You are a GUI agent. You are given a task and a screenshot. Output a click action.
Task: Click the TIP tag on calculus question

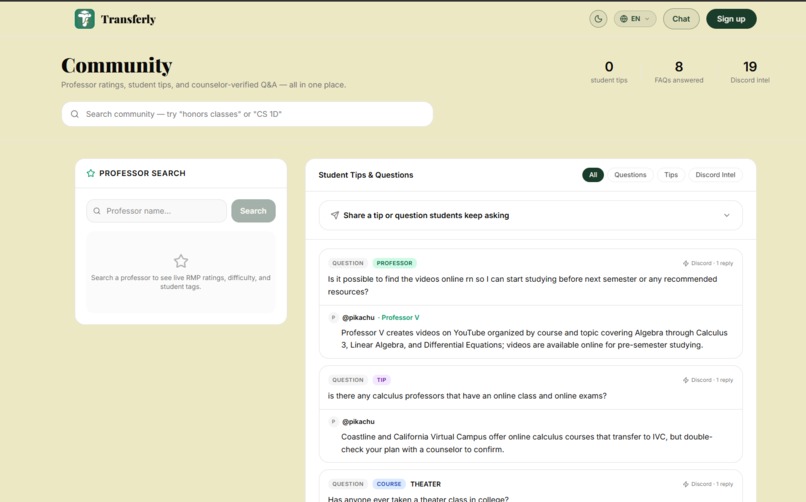[381, 380]
